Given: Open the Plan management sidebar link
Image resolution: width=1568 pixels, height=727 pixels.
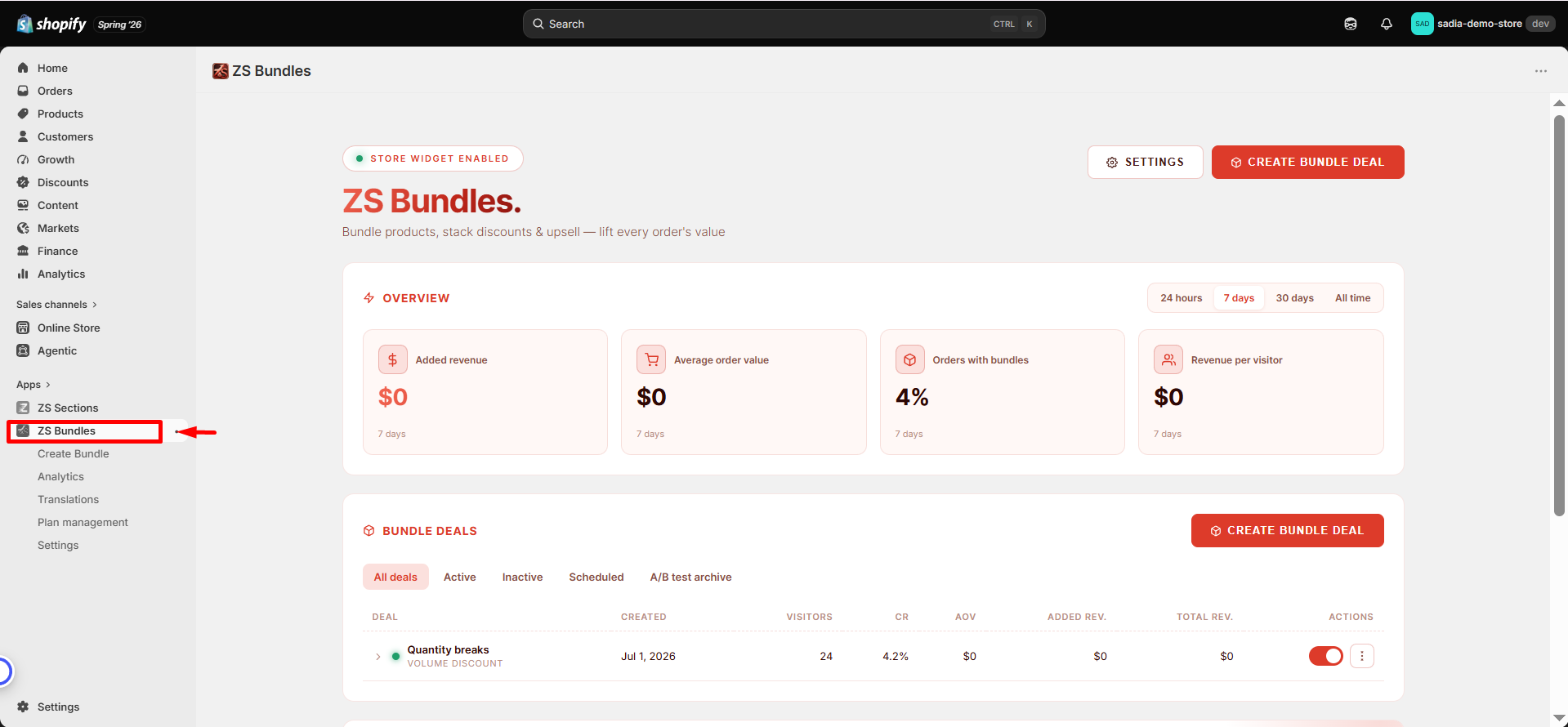Looking at the screenshot, I should [x=83, y=522].
